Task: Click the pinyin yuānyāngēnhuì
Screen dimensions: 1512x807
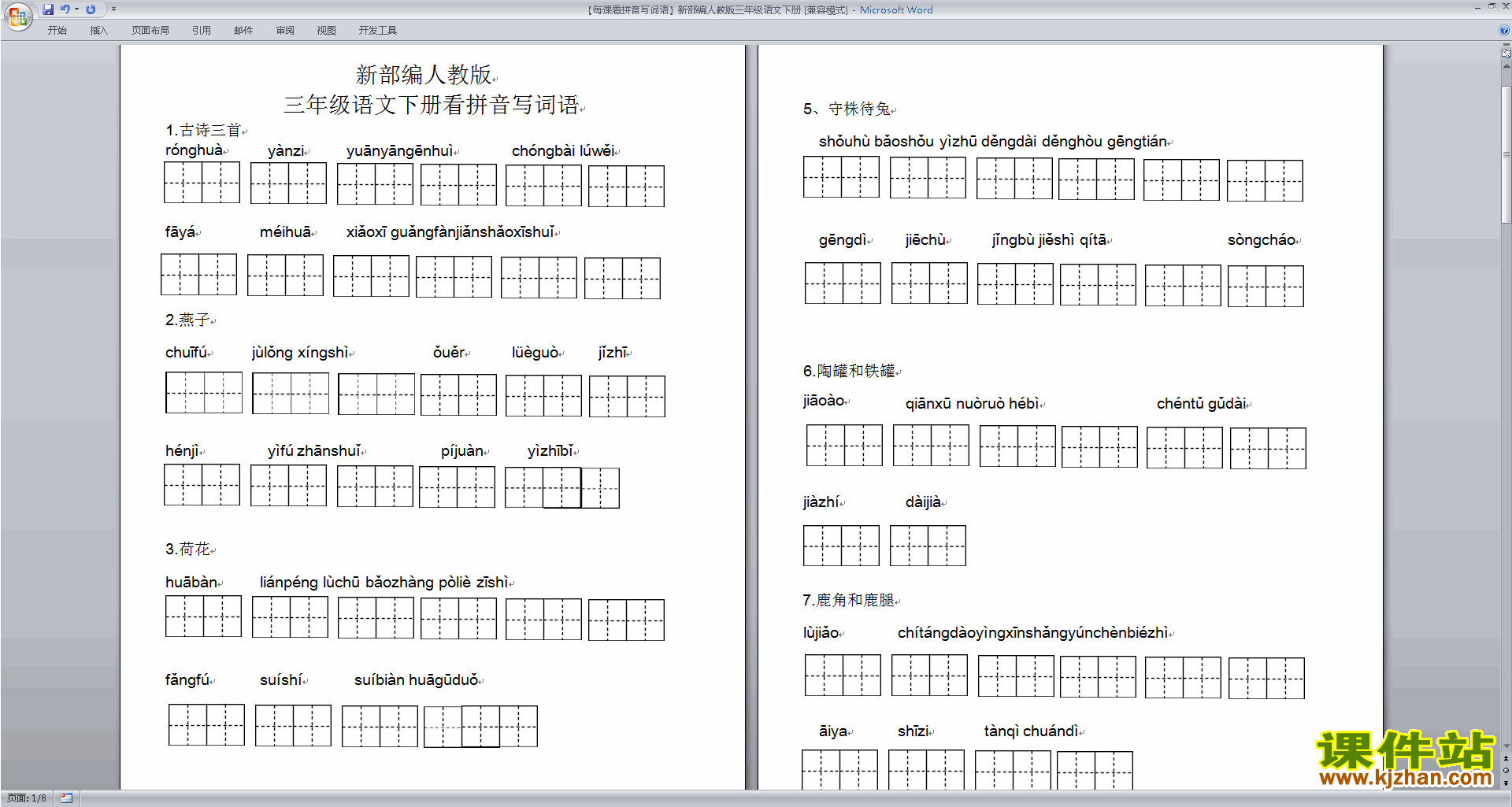Action: tap(400, 150)
